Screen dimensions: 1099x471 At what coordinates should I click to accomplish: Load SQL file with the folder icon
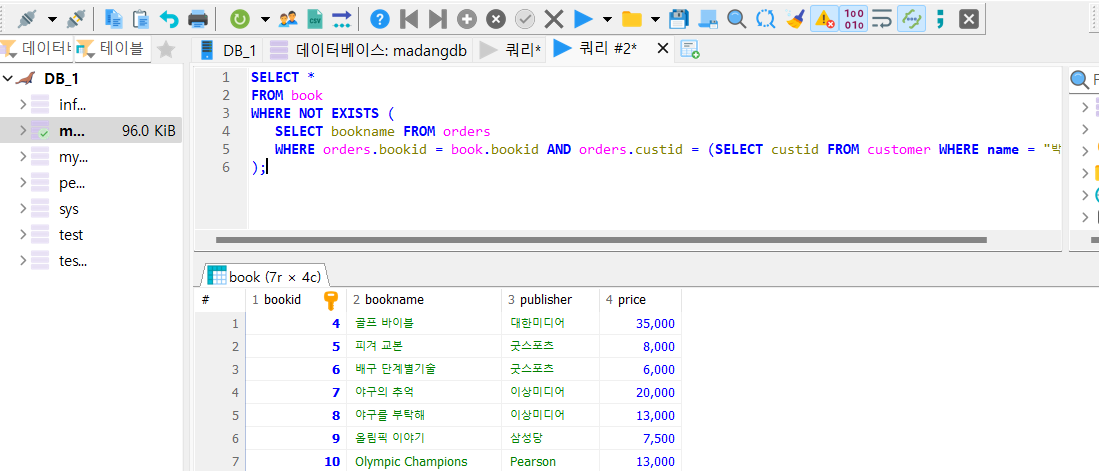(632, 19)
